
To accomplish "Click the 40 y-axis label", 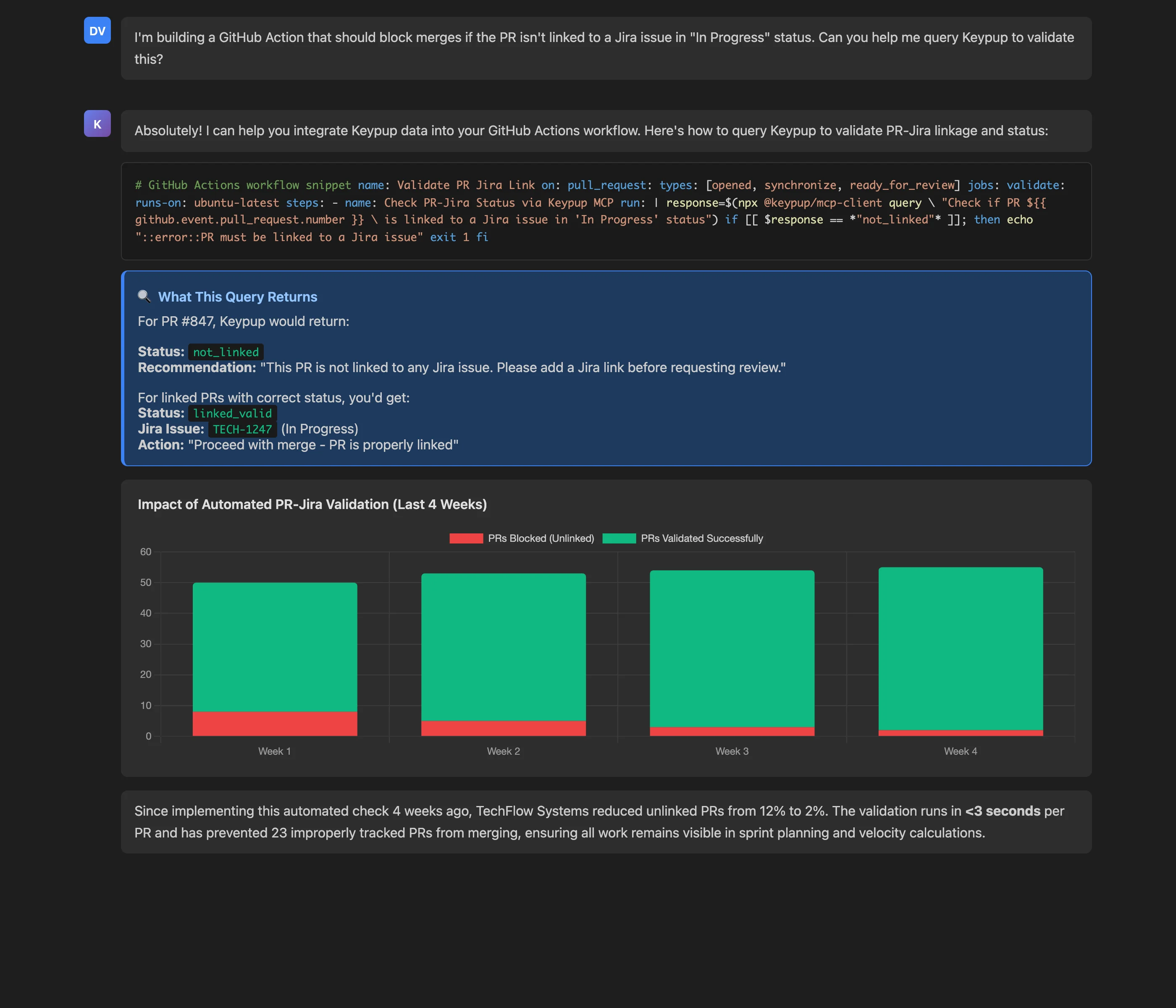I will [146, 613].
